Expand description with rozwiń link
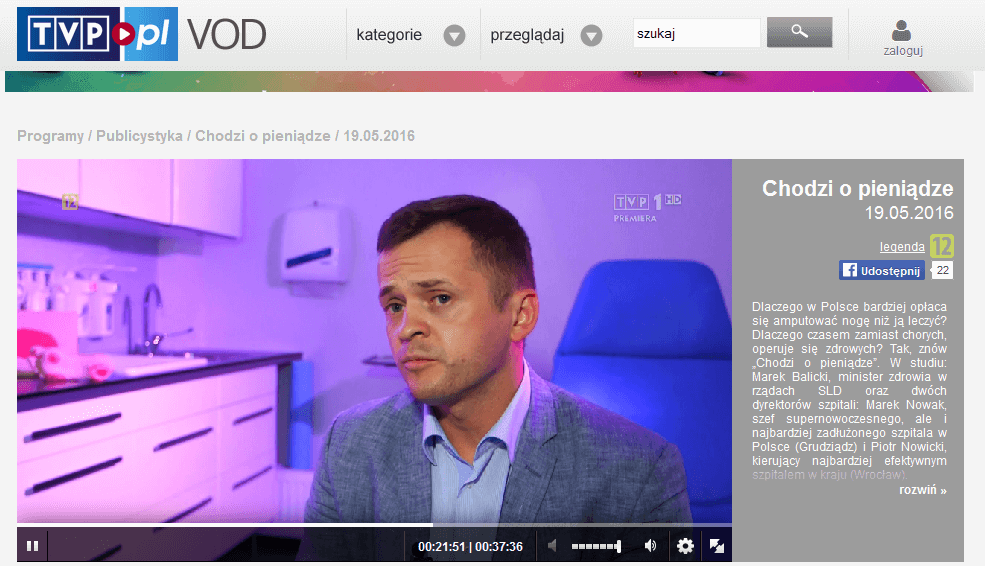 point(923,490)
